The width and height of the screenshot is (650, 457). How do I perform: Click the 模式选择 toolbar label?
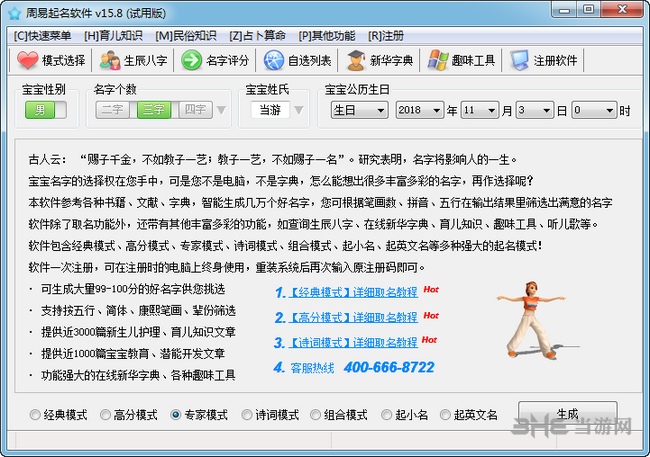(63, 61)
